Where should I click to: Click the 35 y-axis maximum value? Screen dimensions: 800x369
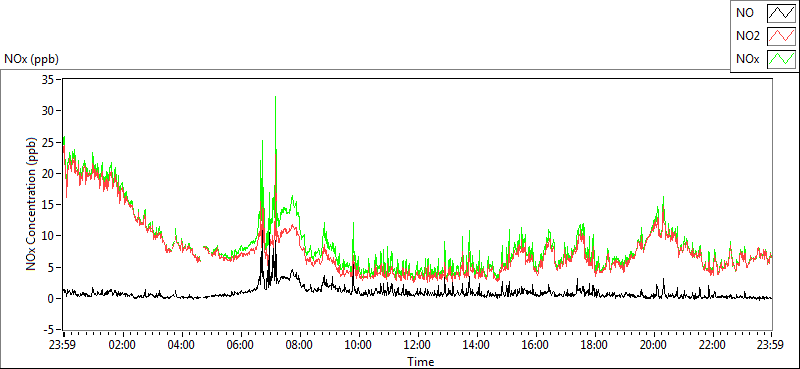click(x=49, y=80)
